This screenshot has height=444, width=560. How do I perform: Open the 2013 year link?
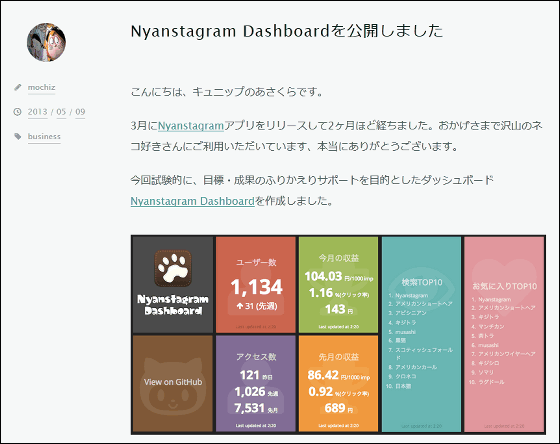click(x=38, y=112)
